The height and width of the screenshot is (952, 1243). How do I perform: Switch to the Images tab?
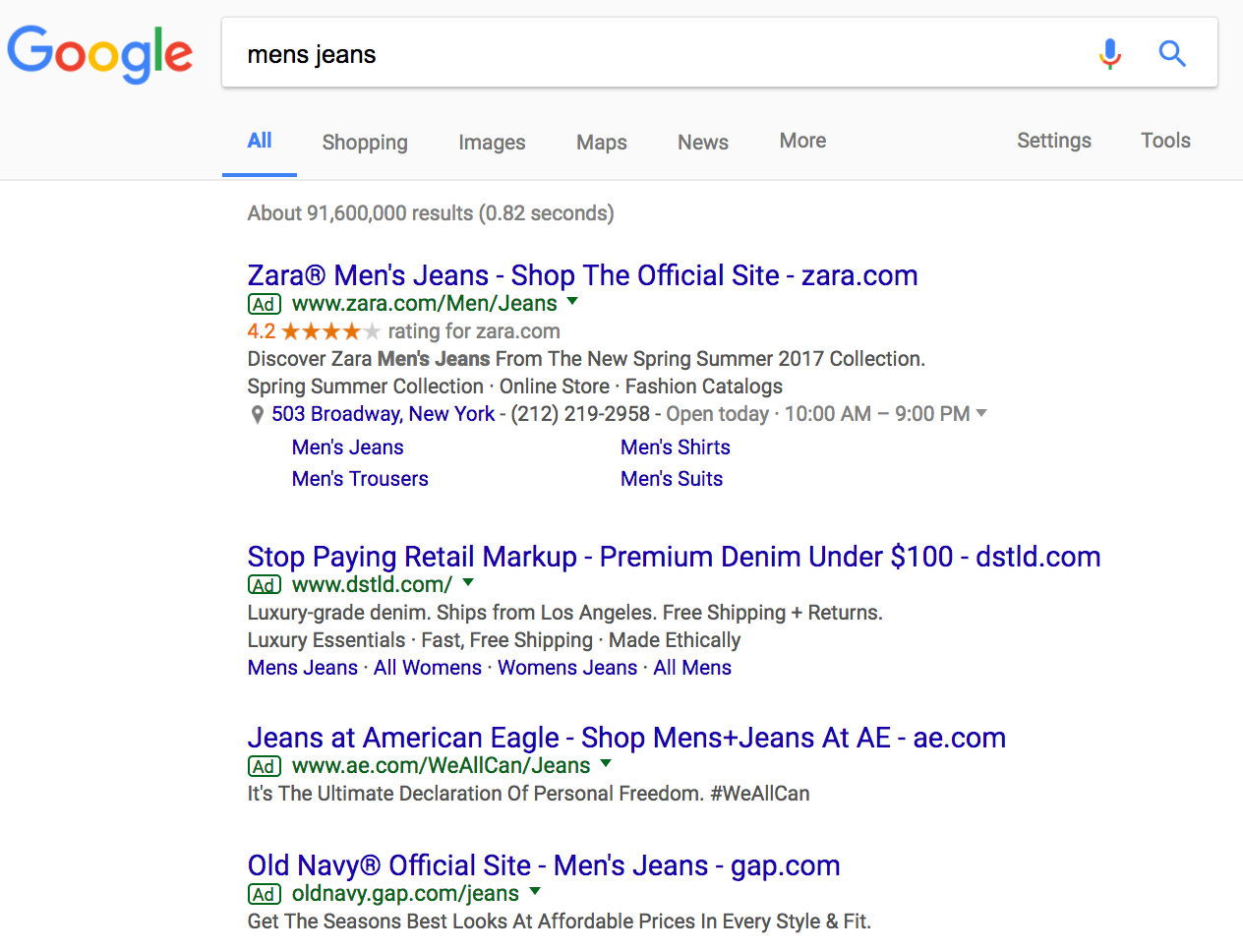pos(492,142)
